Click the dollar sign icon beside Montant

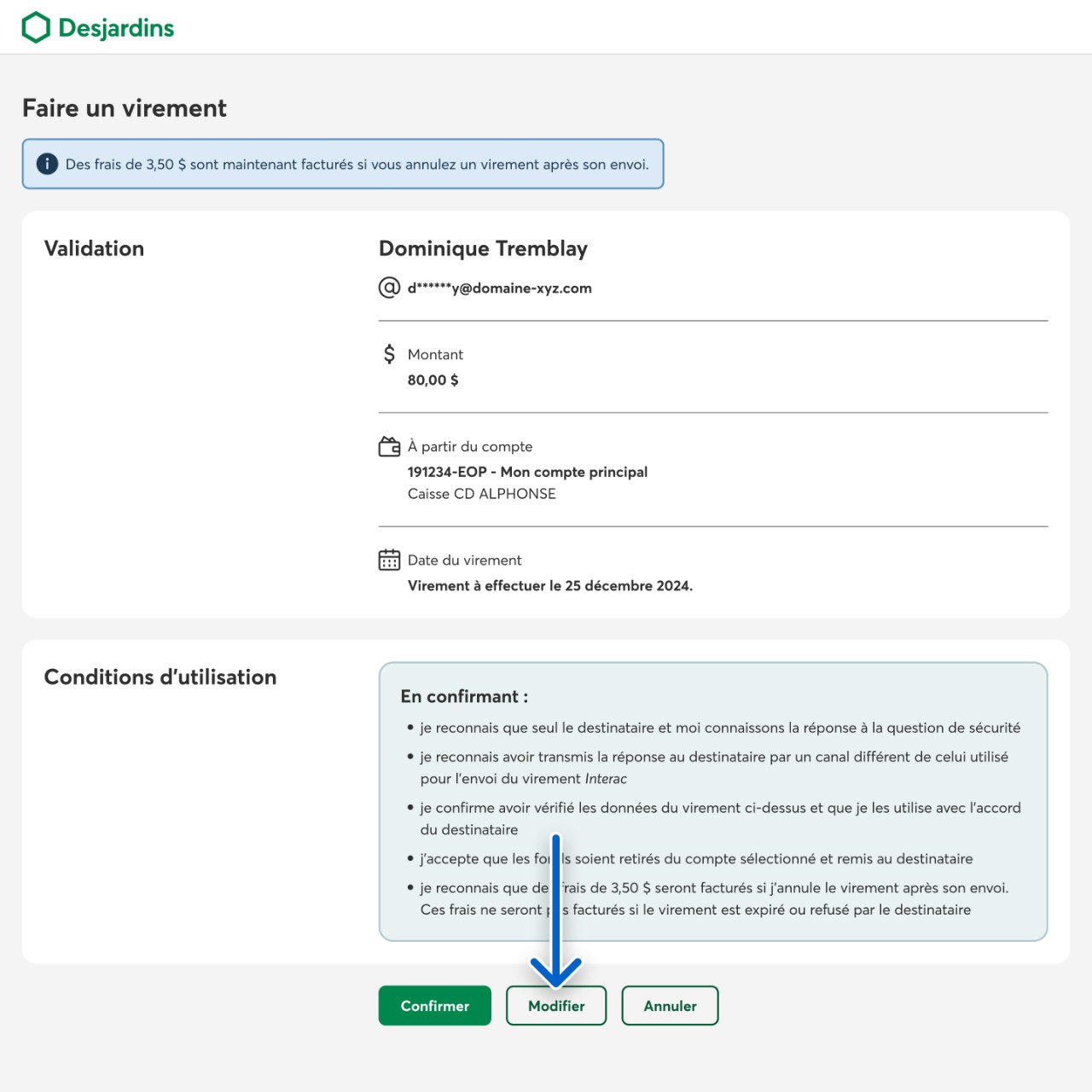tap(389, 354)
